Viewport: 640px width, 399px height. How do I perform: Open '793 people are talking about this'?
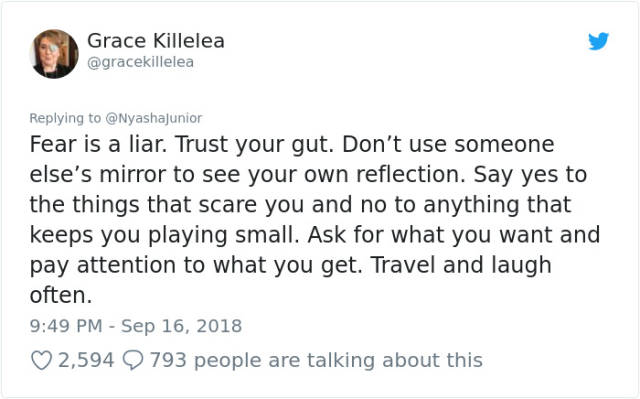click(x=316, y=360)
